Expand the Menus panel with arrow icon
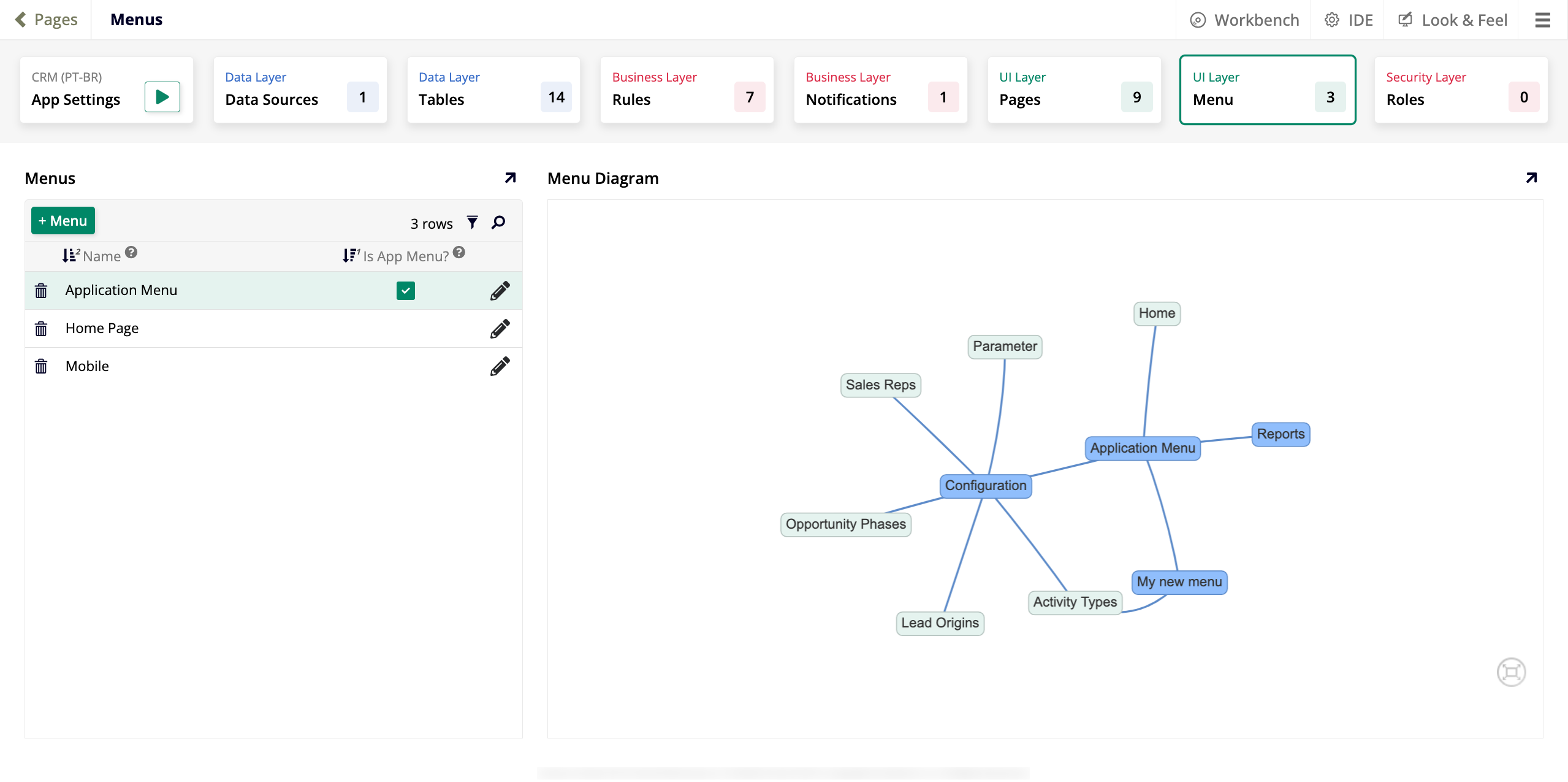 click(x=510, y=178)
